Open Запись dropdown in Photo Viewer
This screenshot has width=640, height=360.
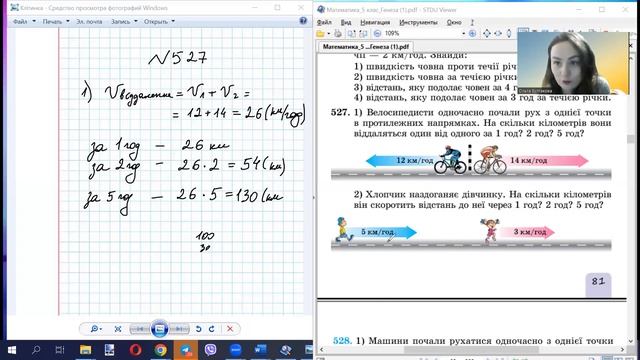tap(124, 21)
